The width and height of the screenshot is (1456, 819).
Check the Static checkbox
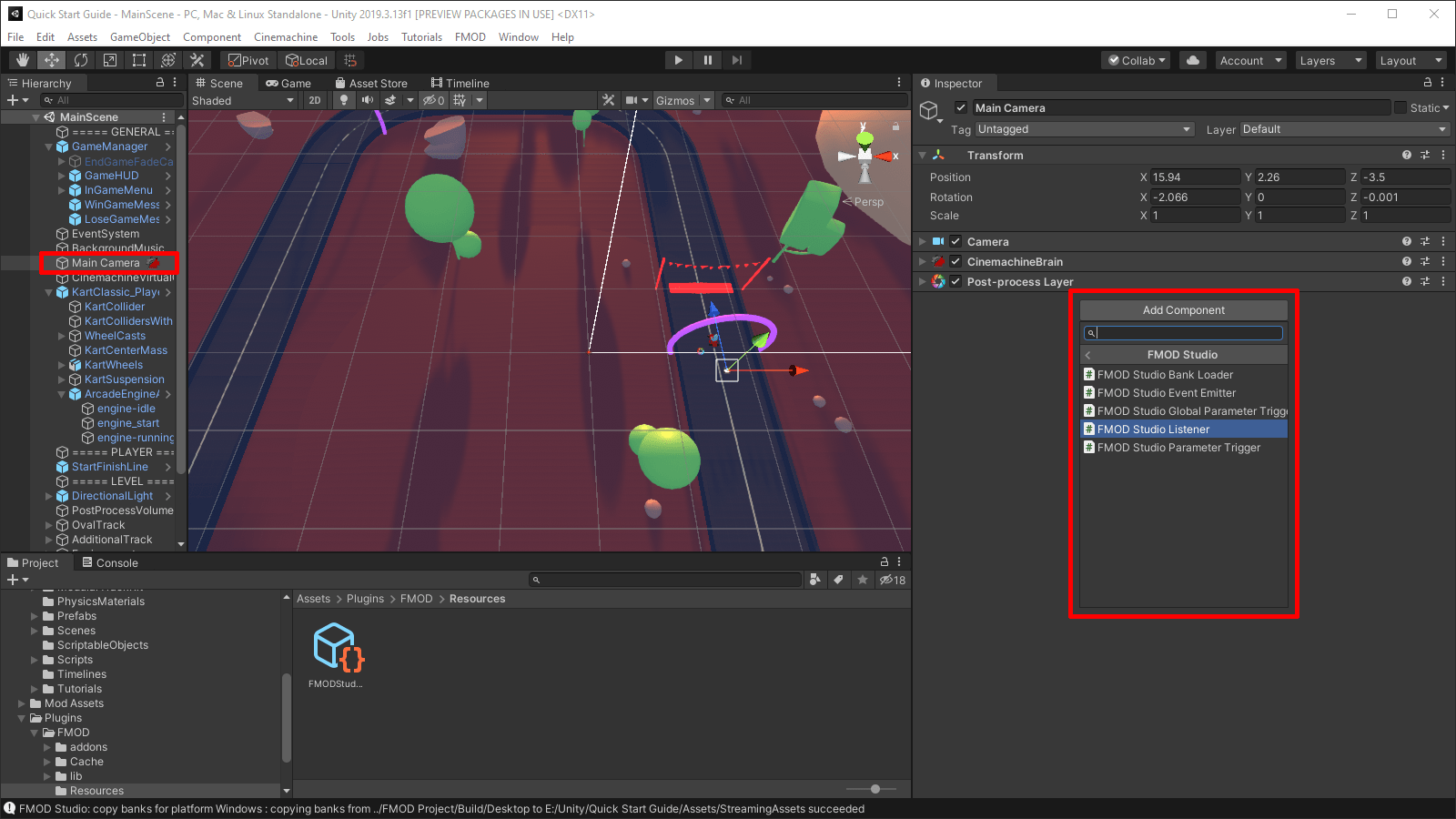coord(1400,107)
